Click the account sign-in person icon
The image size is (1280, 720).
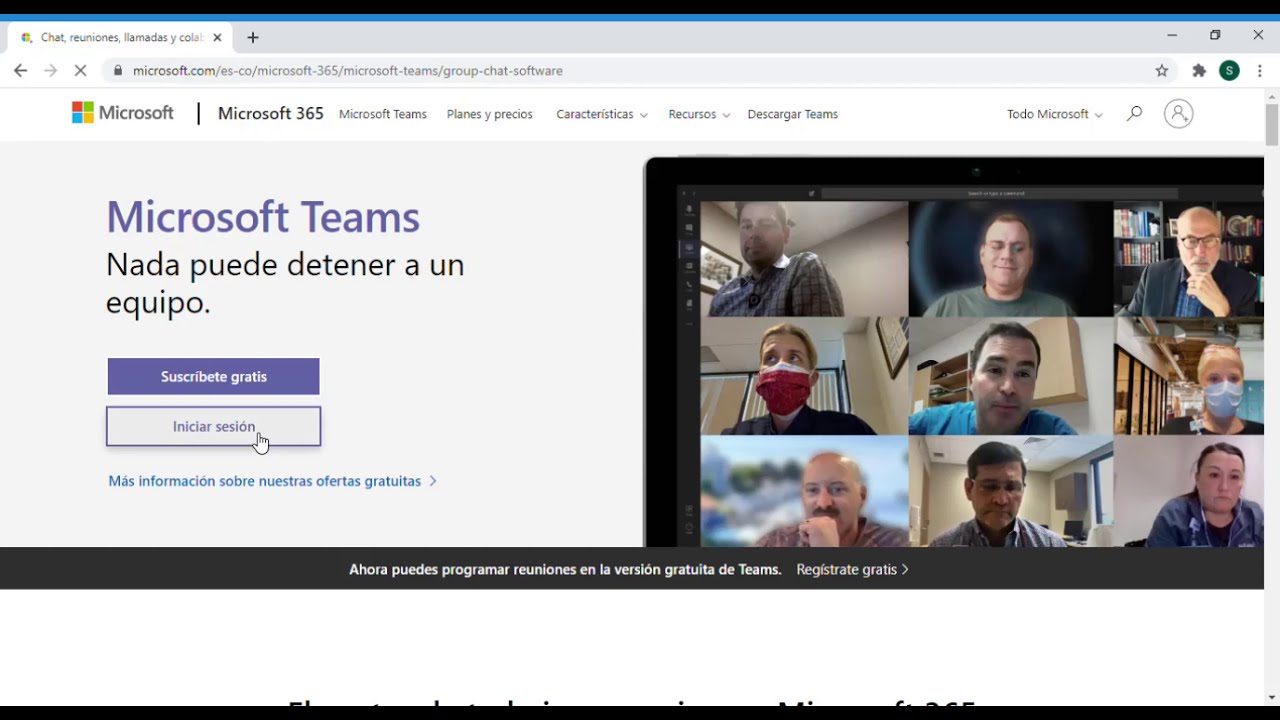(1179, 113)
